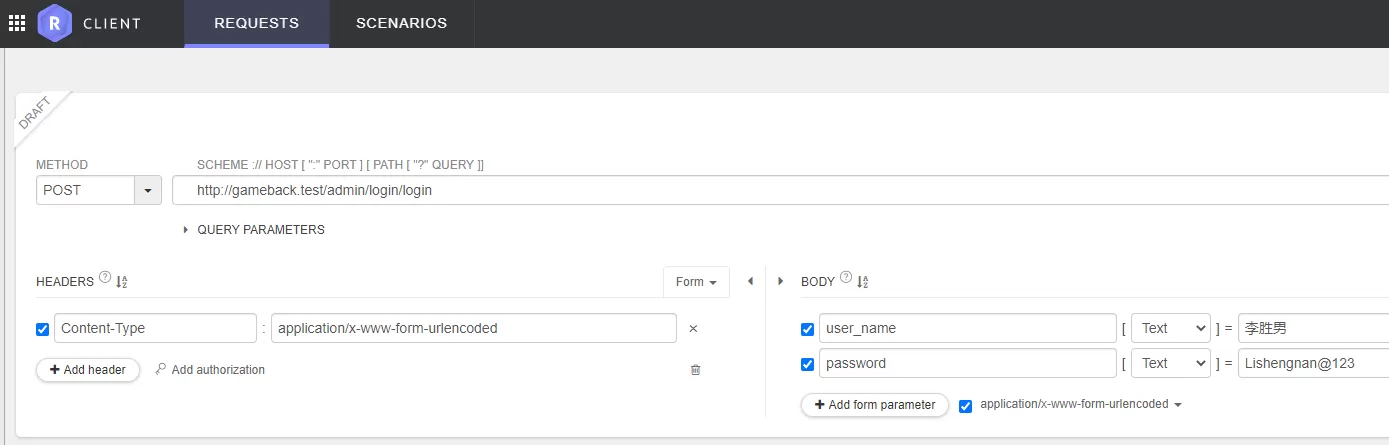1389x445 pixels.
Task: Uncheck the Content-Type header checkbox
Action: coord(42,329)
